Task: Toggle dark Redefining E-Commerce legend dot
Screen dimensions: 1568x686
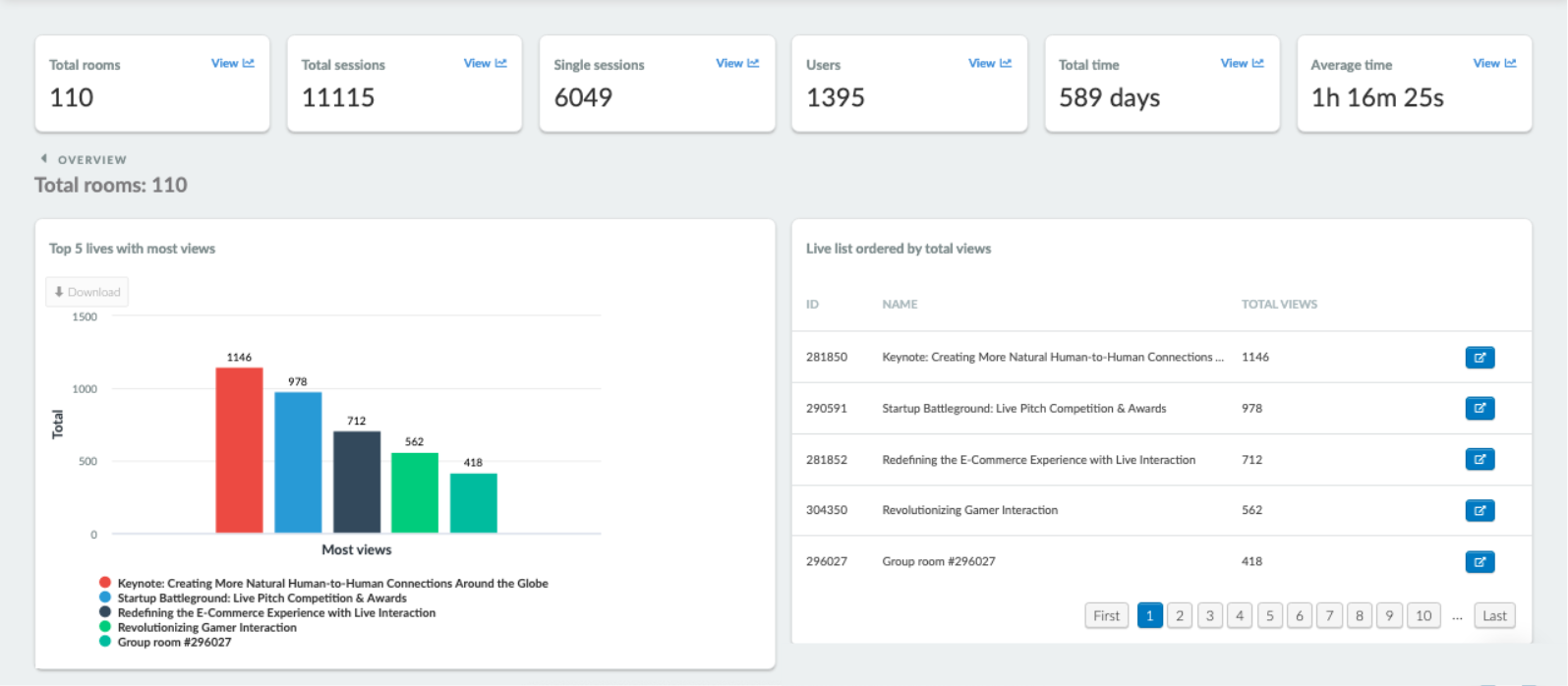Action: pos(105,612)
